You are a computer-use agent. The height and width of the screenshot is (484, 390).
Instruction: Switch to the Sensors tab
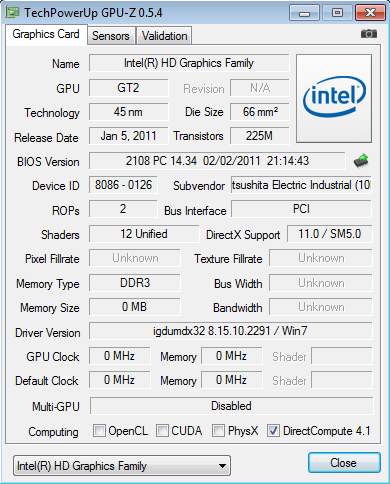pos(111,36)
